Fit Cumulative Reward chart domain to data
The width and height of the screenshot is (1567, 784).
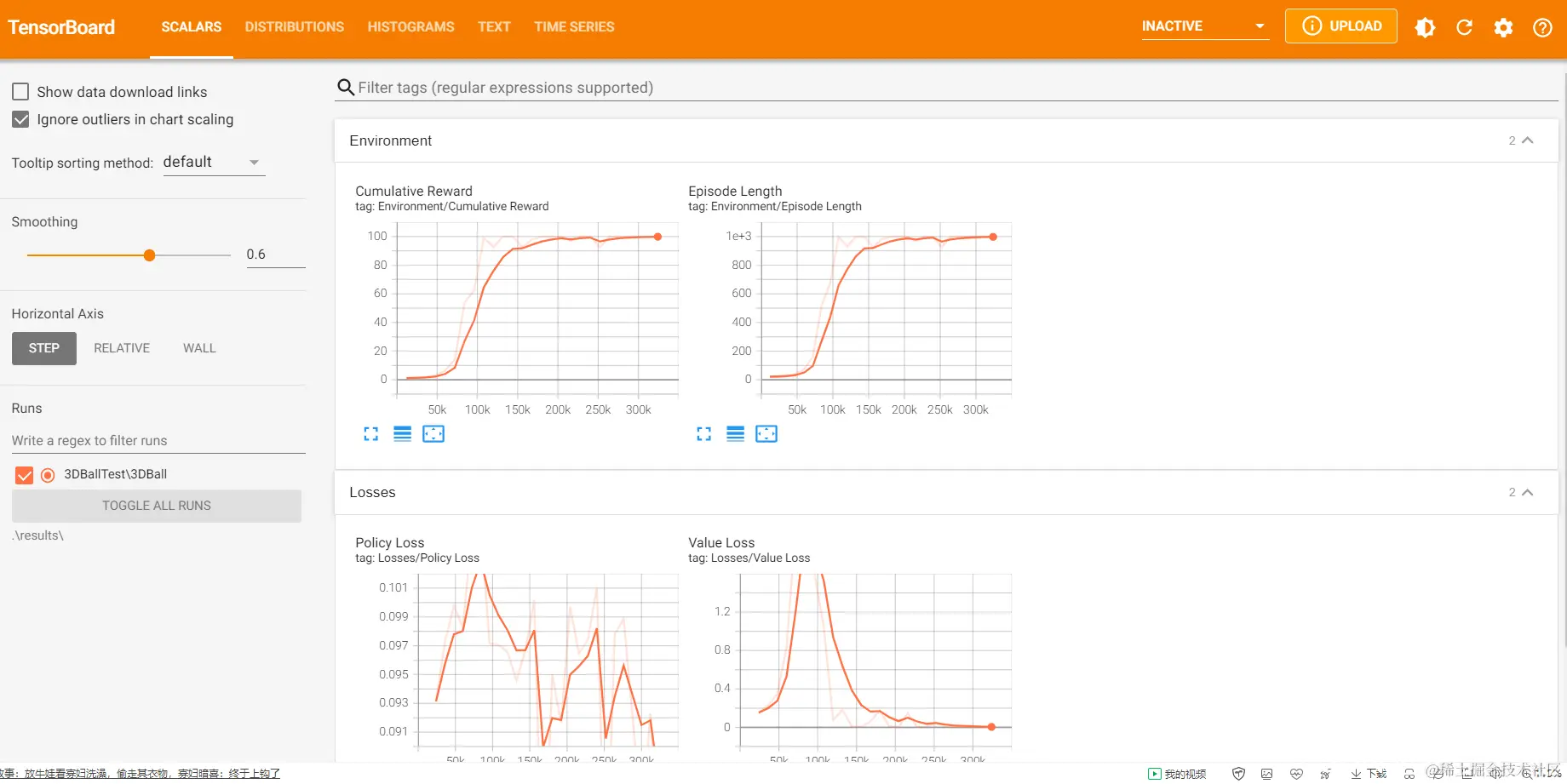[x=433, y=434]
